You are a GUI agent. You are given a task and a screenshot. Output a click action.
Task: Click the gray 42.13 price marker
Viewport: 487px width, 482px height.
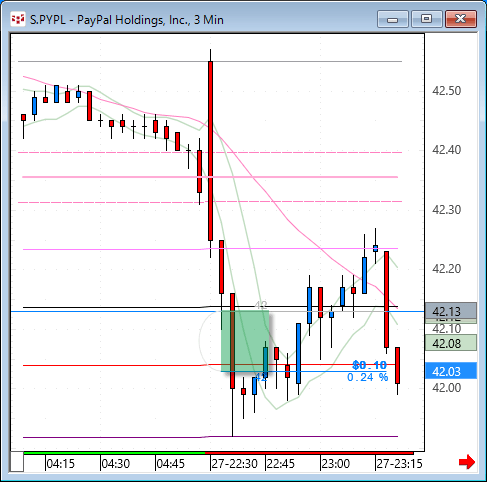451,311
